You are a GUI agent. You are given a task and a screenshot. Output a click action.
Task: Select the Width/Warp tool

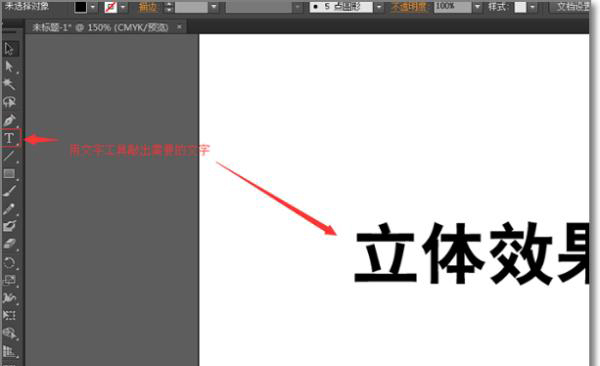coord(10,297)
